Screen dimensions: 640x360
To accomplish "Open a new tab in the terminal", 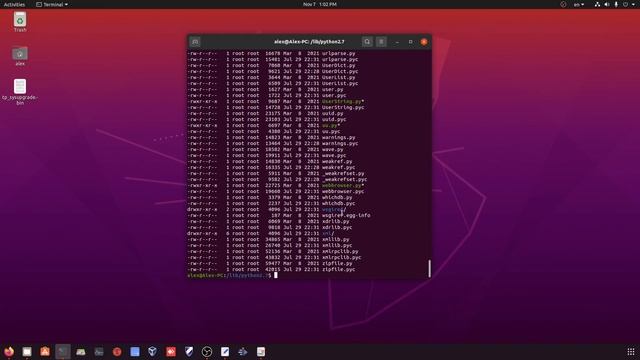I will click(x=195, y=42).
